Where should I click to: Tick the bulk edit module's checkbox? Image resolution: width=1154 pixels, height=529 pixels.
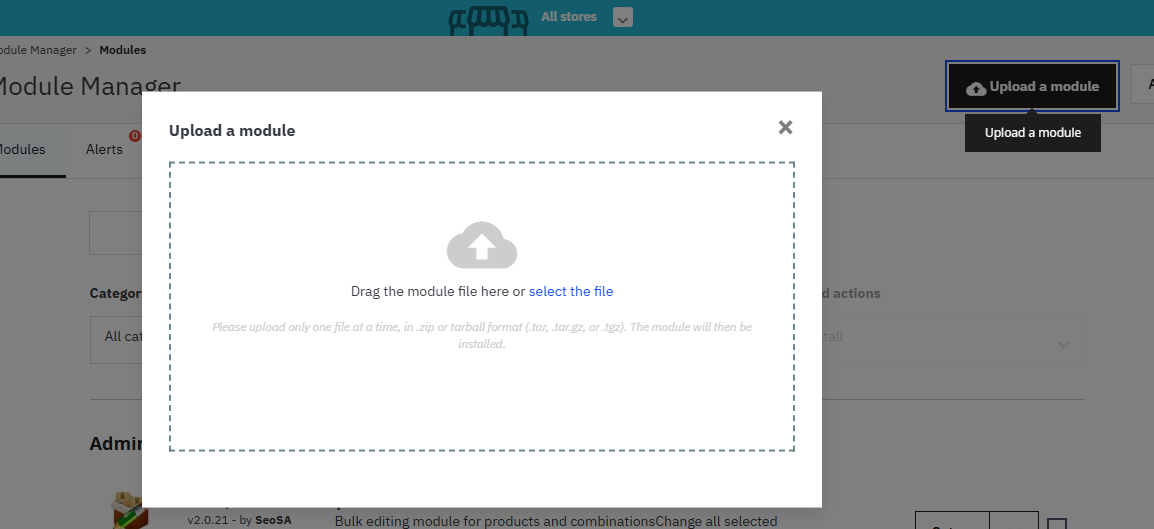(1057, 524)
